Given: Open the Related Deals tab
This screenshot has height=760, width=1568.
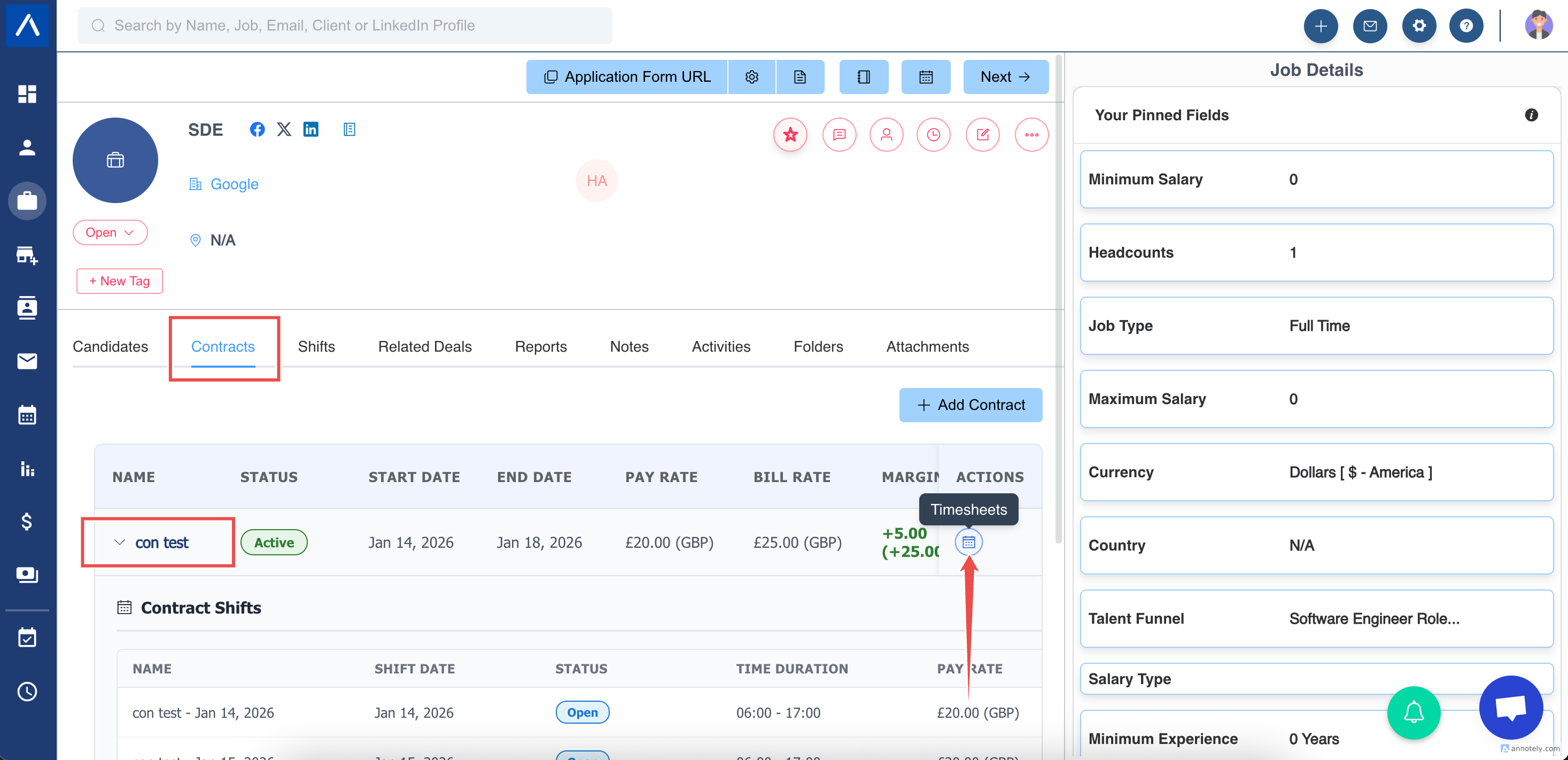Looking at the screenshot, I should point(424,346).
